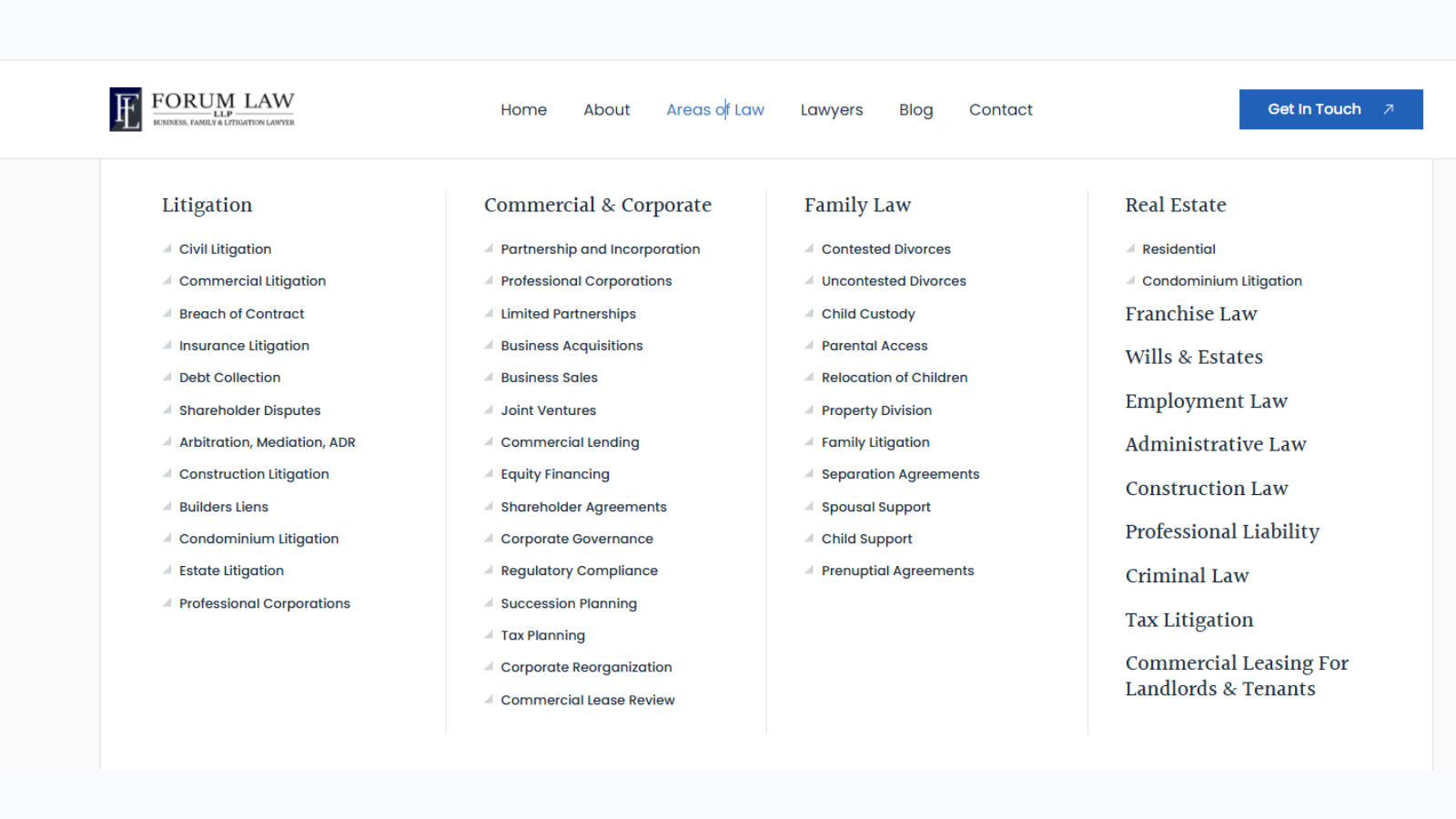
Task: Open Partnership and Incorporation link
Action: (600, 249)
